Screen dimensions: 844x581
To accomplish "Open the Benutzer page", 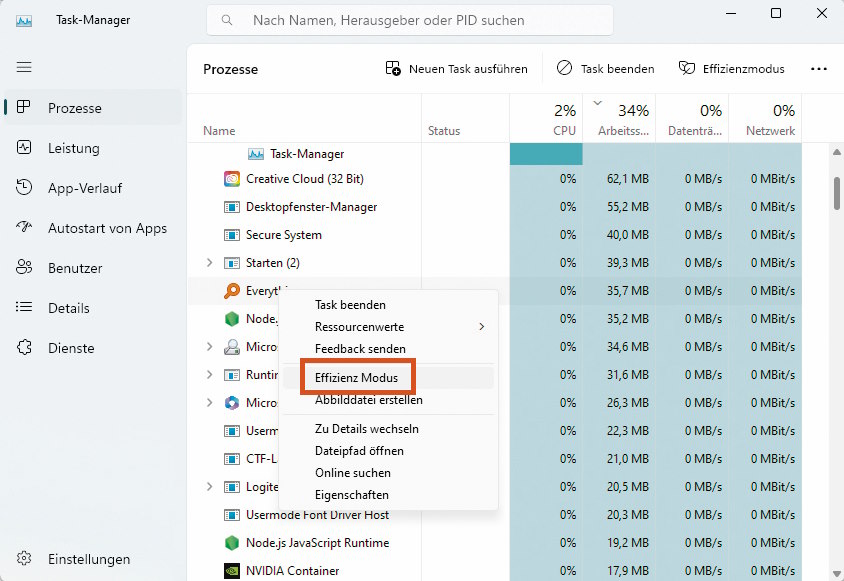I will [93, 268].
